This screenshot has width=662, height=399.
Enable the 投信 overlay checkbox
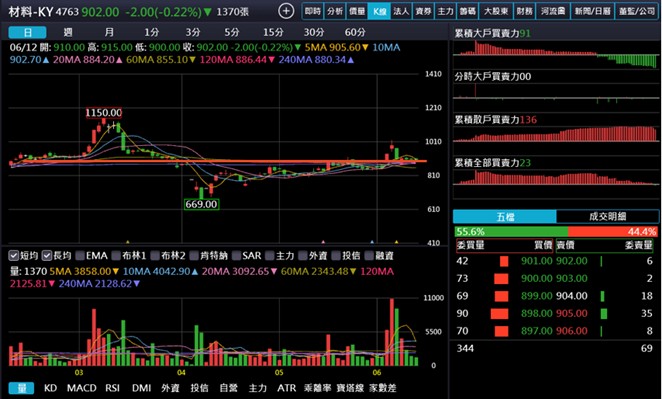pos(336,255)
